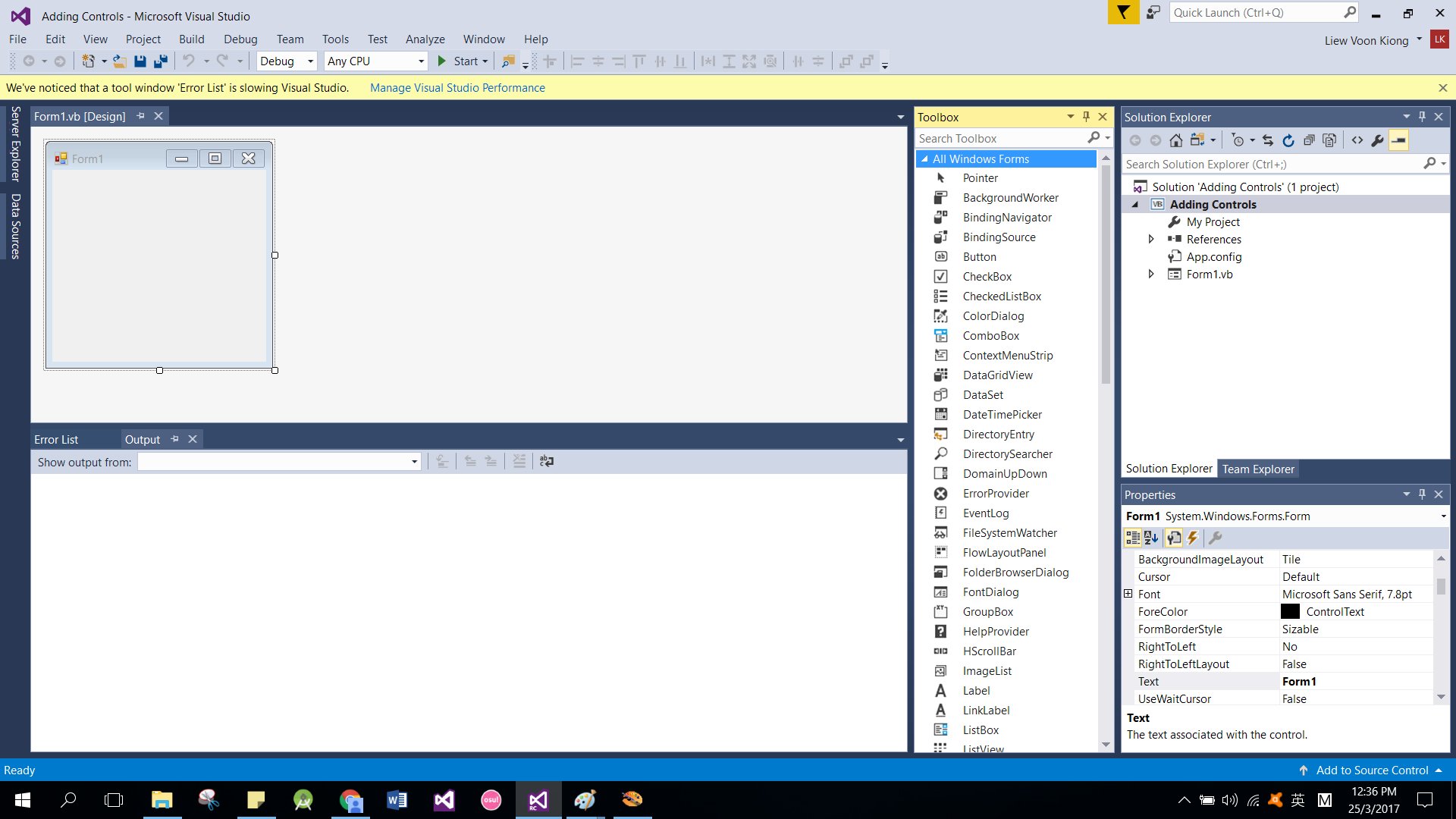Open the Build menu

click(191, 39)
